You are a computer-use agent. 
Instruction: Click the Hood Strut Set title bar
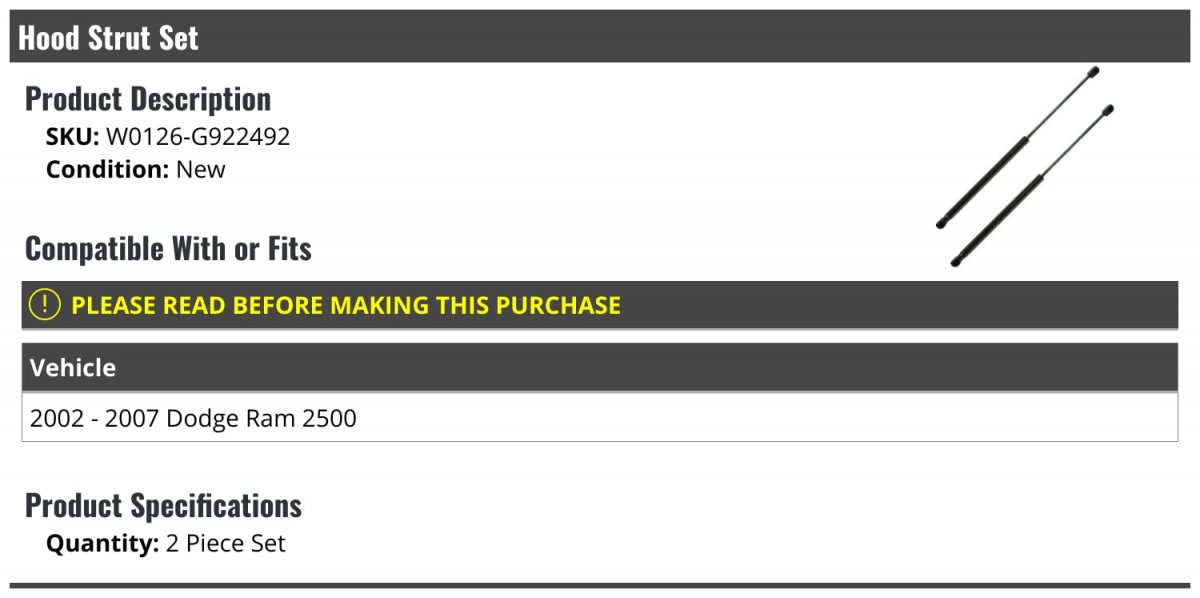600,37
